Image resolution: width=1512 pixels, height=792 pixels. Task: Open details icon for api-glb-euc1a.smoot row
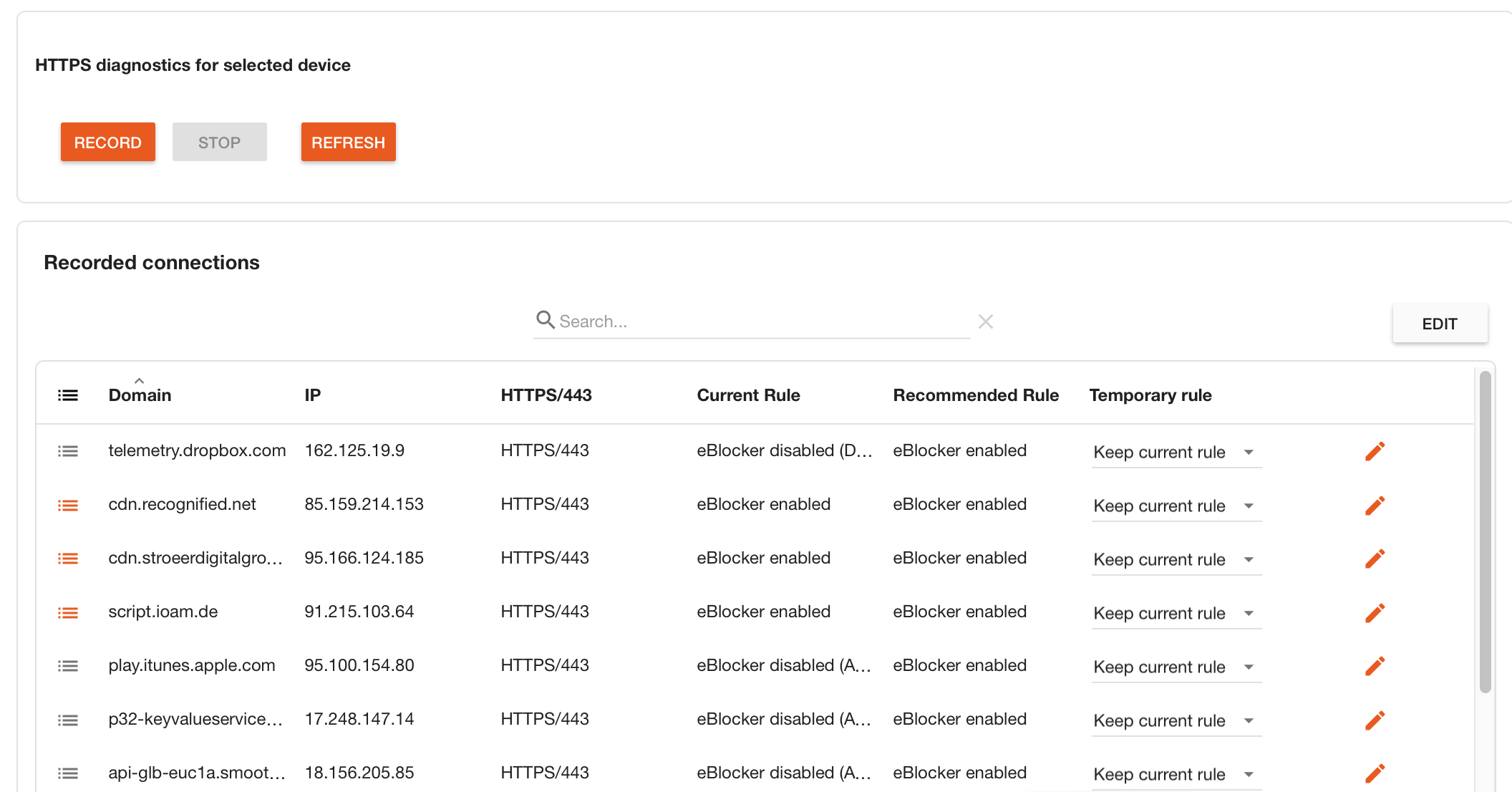click(68, 773)
